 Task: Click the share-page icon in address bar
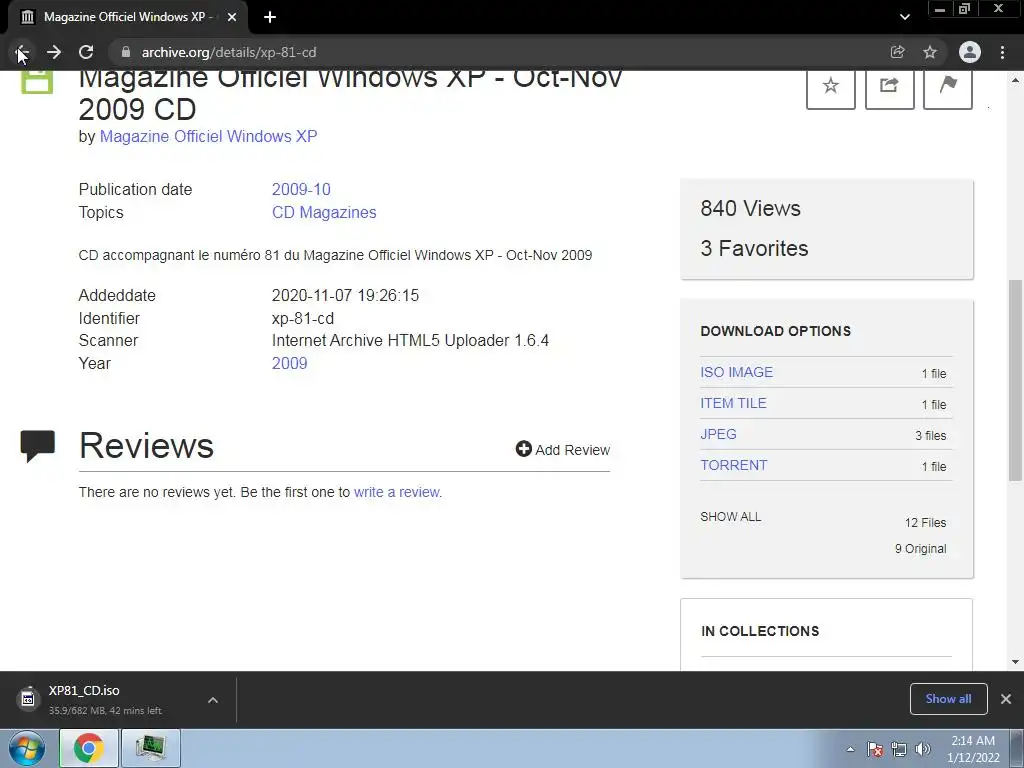[897, 52]
